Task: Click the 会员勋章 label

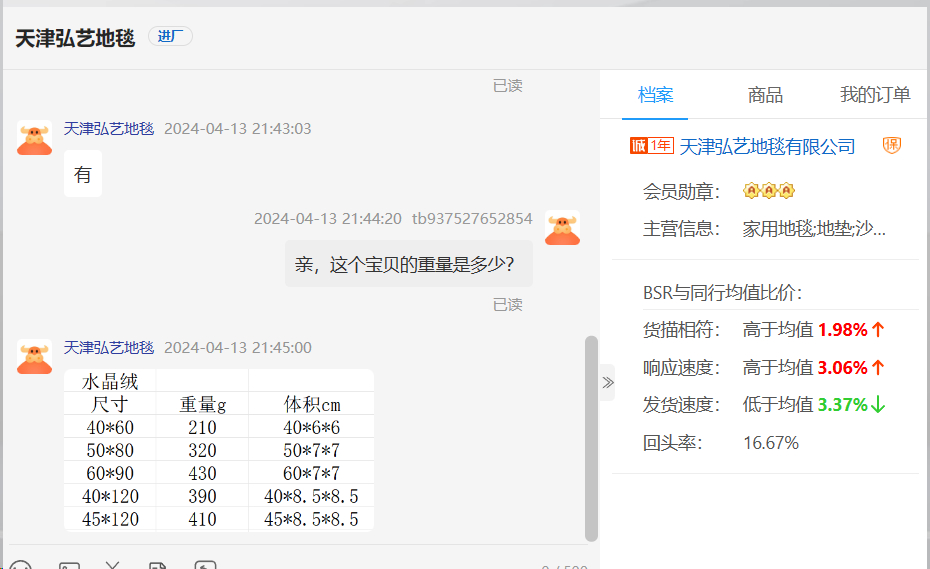Action: click(681, 192)
